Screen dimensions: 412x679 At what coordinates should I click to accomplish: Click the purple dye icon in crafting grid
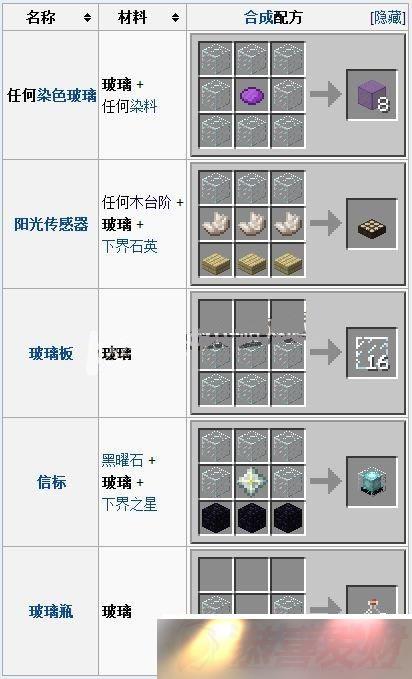252,94
